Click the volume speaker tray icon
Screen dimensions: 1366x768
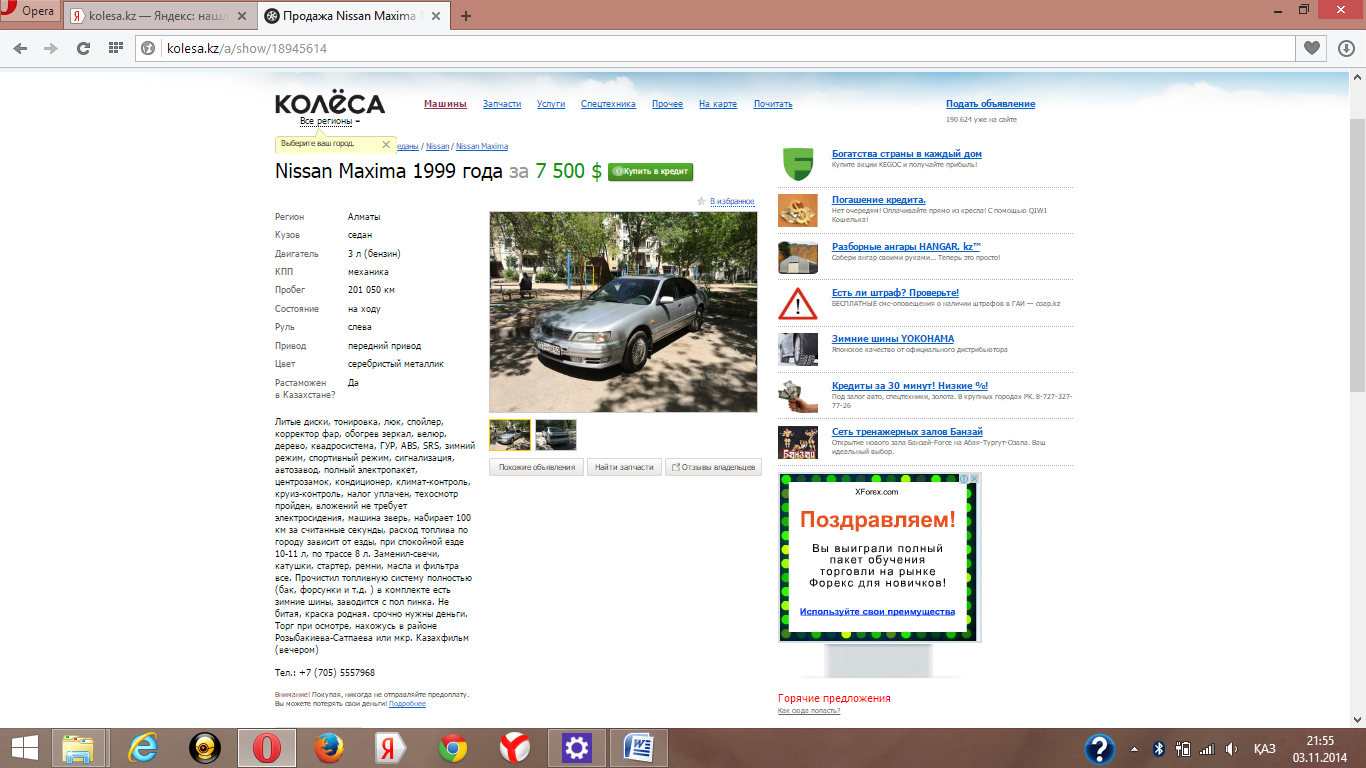[1231, 748]
